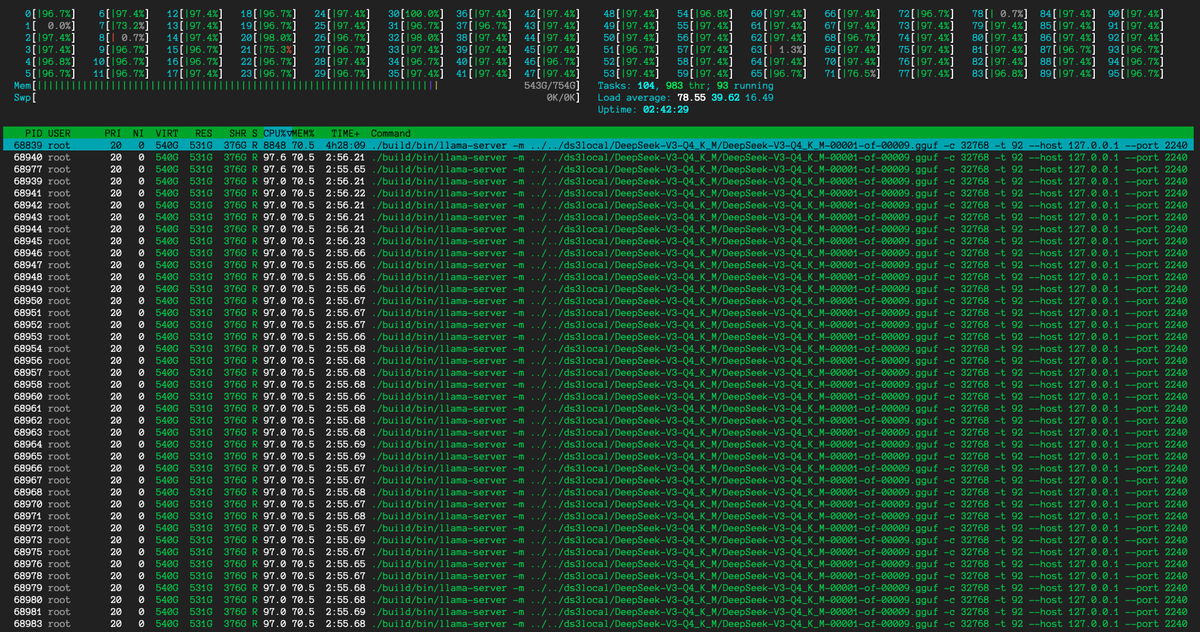Click CPU 95 meter showing 96.7%
The image size is (1200, 632).
pos(1138,74)
